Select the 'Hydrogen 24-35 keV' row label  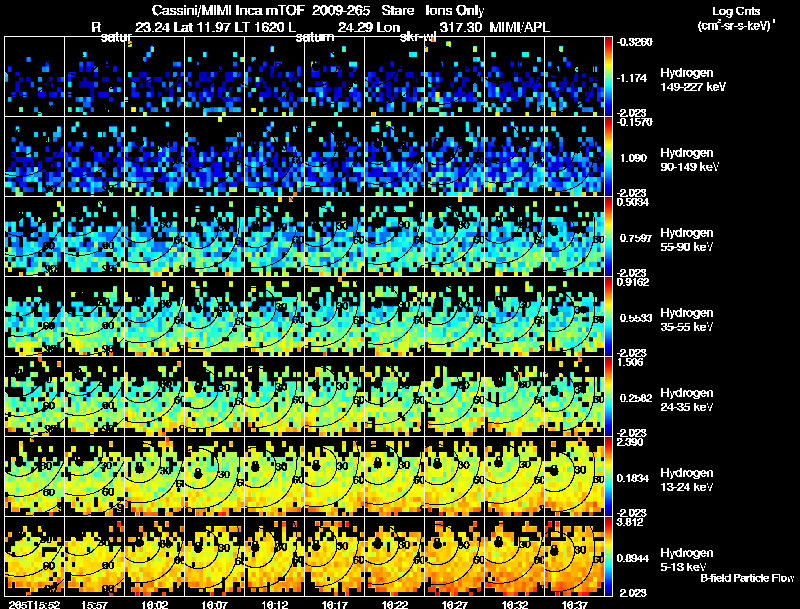[x=687, y=400]
